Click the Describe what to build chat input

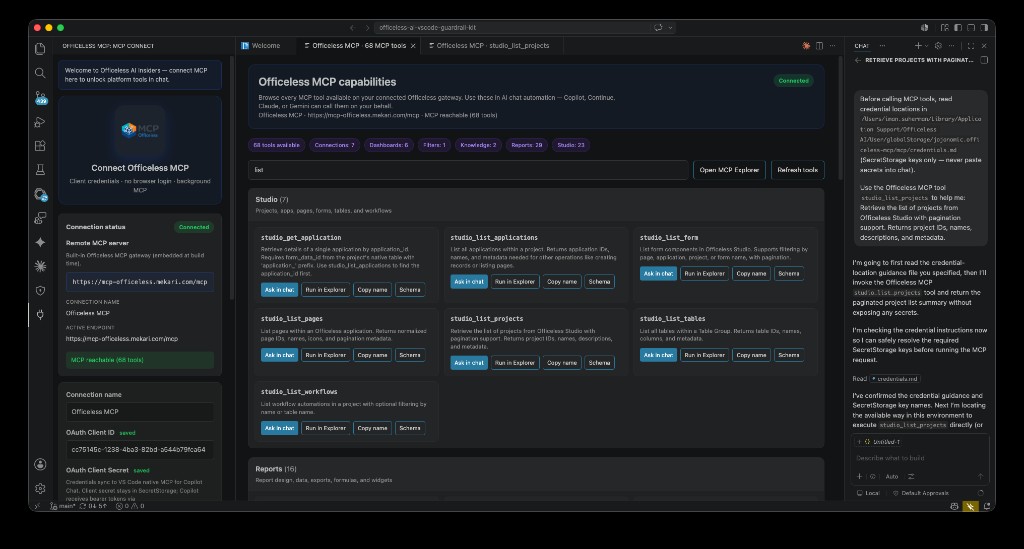[920, 458]
